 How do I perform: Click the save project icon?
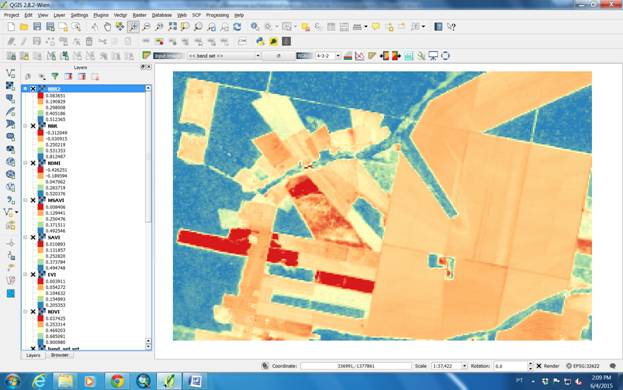tap(37, 27)
